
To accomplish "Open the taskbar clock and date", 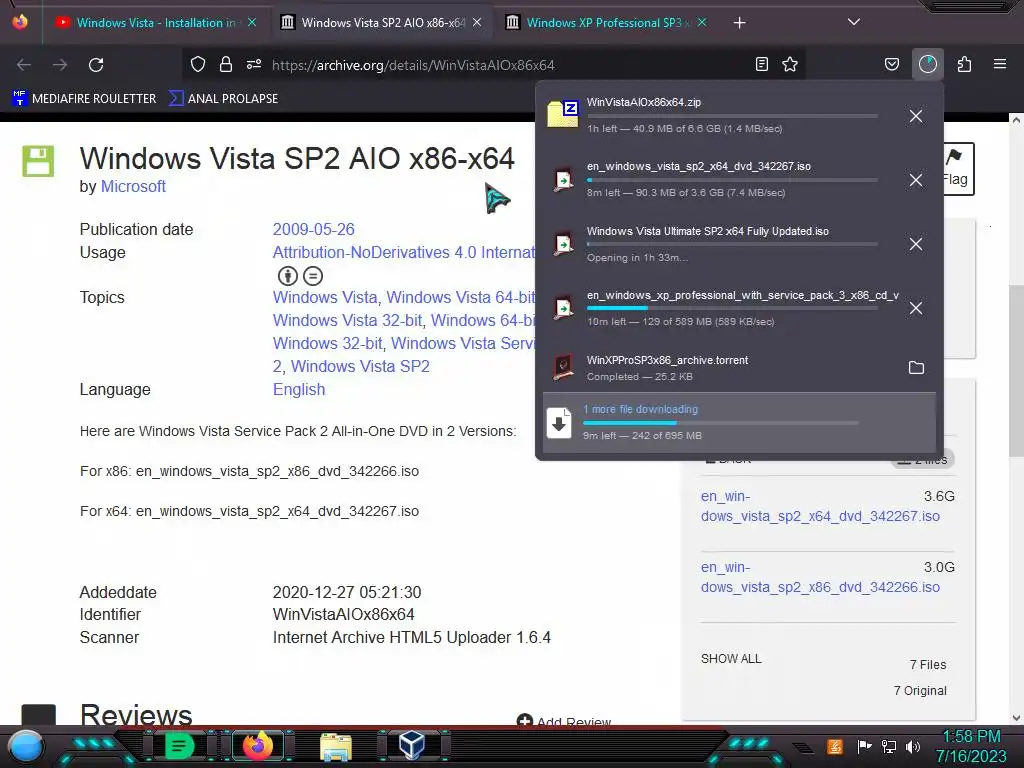I will point(972,746).
